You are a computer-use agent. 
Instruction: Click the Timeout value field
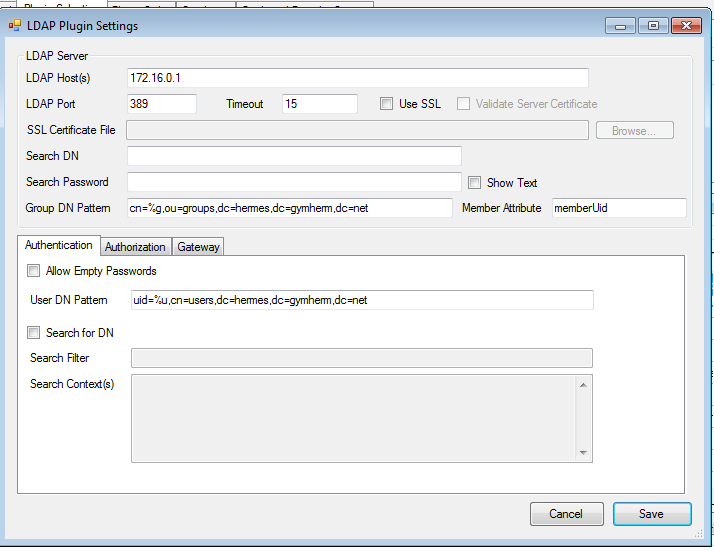pyautogui.click(x=319, y=104)
